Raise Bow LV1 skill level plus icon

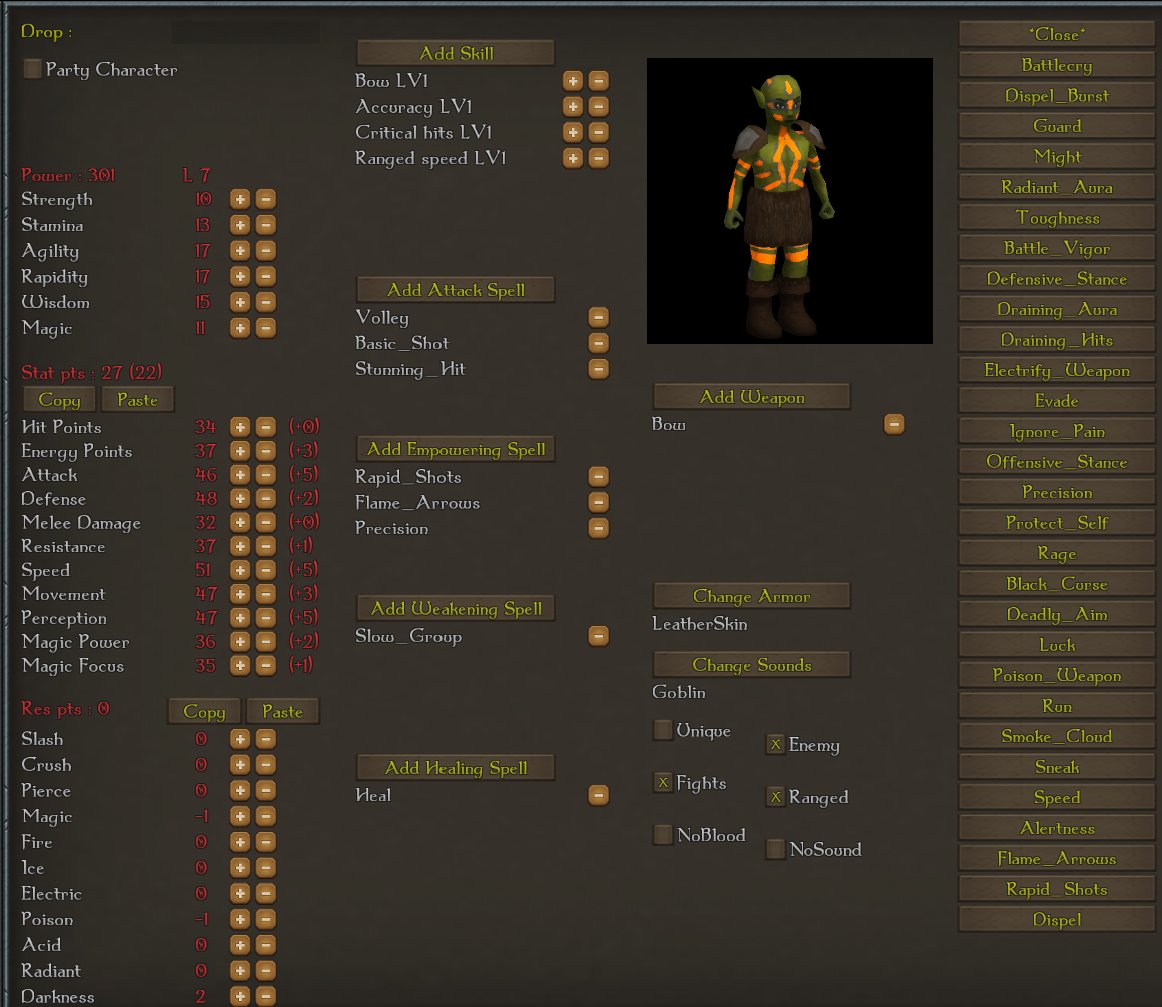tap(572, 81)
